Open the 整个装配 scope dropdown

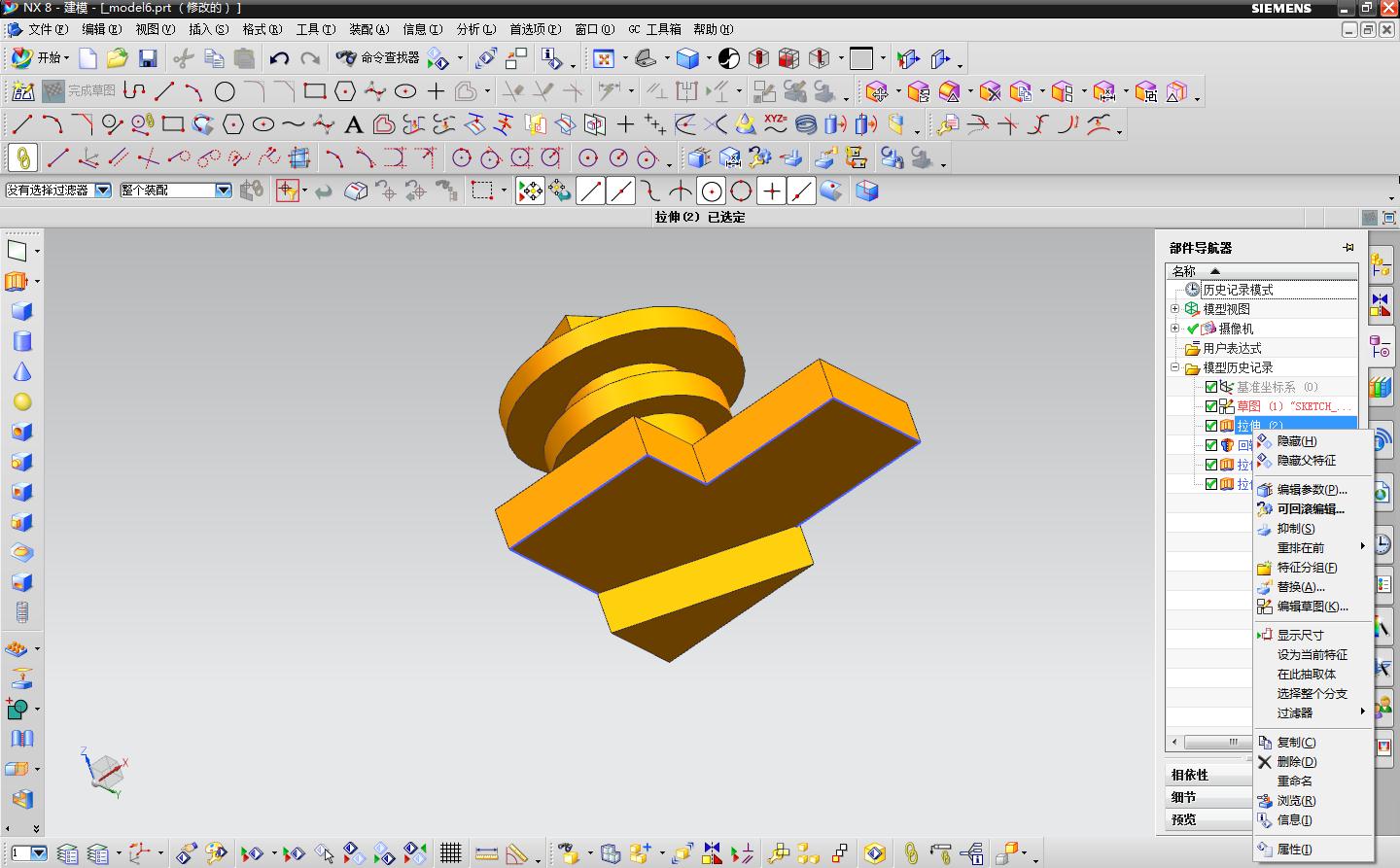click(x=223, y=191)
